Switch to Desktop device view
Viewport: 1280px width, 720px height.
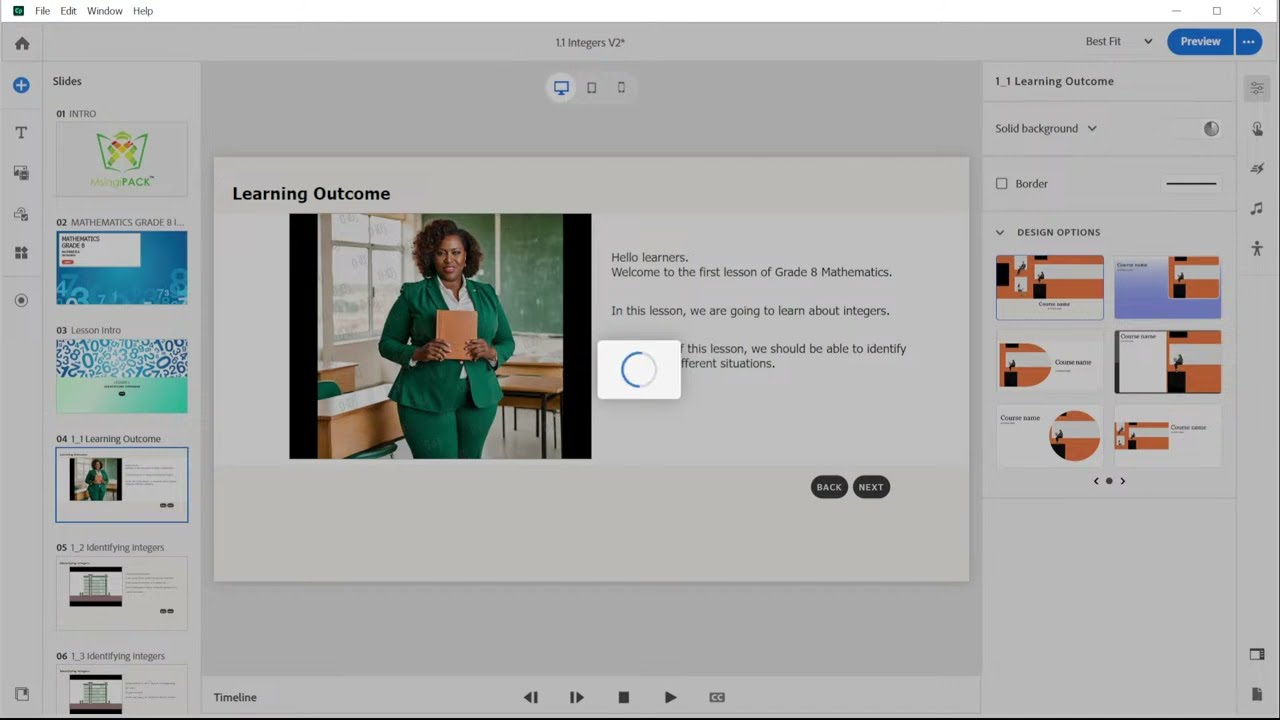pyautogui.click(x=561, y=87)
